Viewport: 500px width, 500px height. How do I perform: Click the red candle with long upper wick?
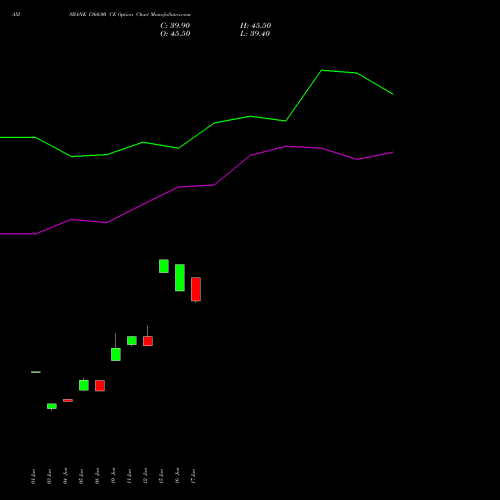tap(148, 341)
